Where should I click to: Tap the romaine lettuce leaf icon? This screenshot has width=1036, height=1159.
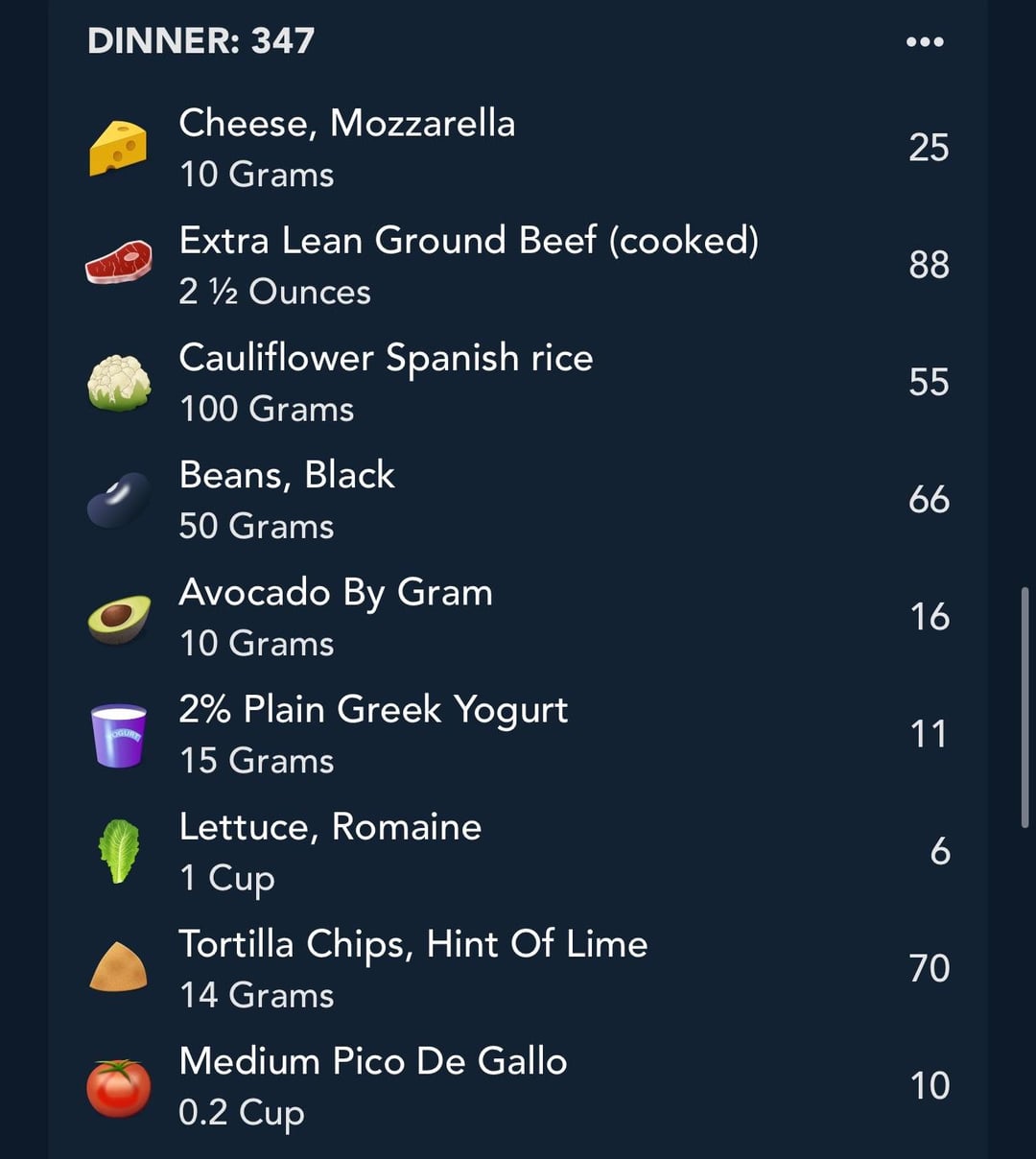click(119, 851)
